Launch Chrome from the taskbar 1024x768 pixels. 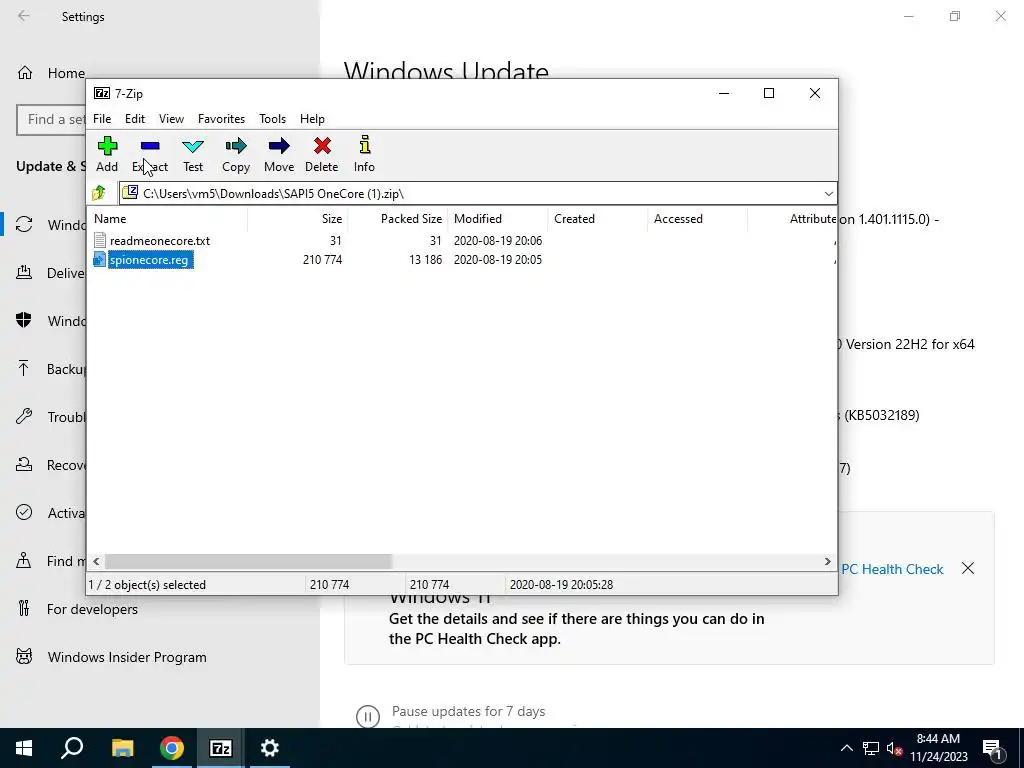click(171, 748)
